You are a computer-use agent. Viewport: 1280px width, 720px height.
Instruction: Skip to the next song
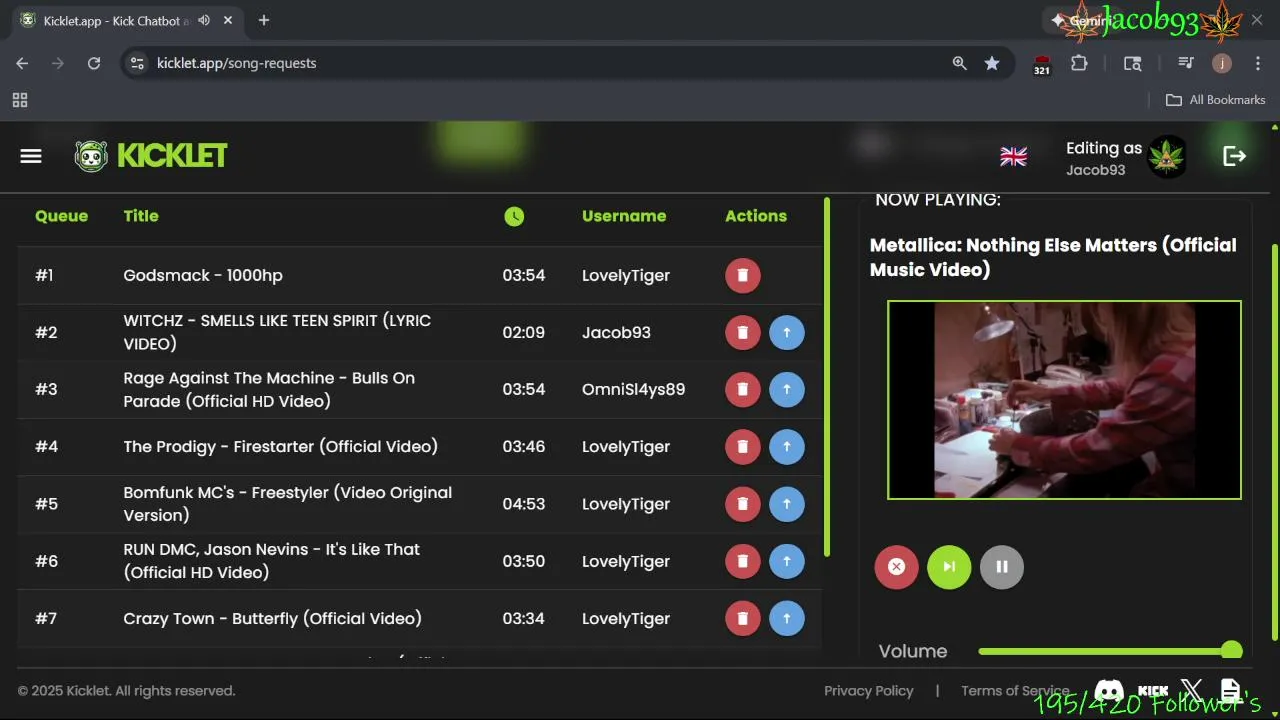tap(949, 567)
